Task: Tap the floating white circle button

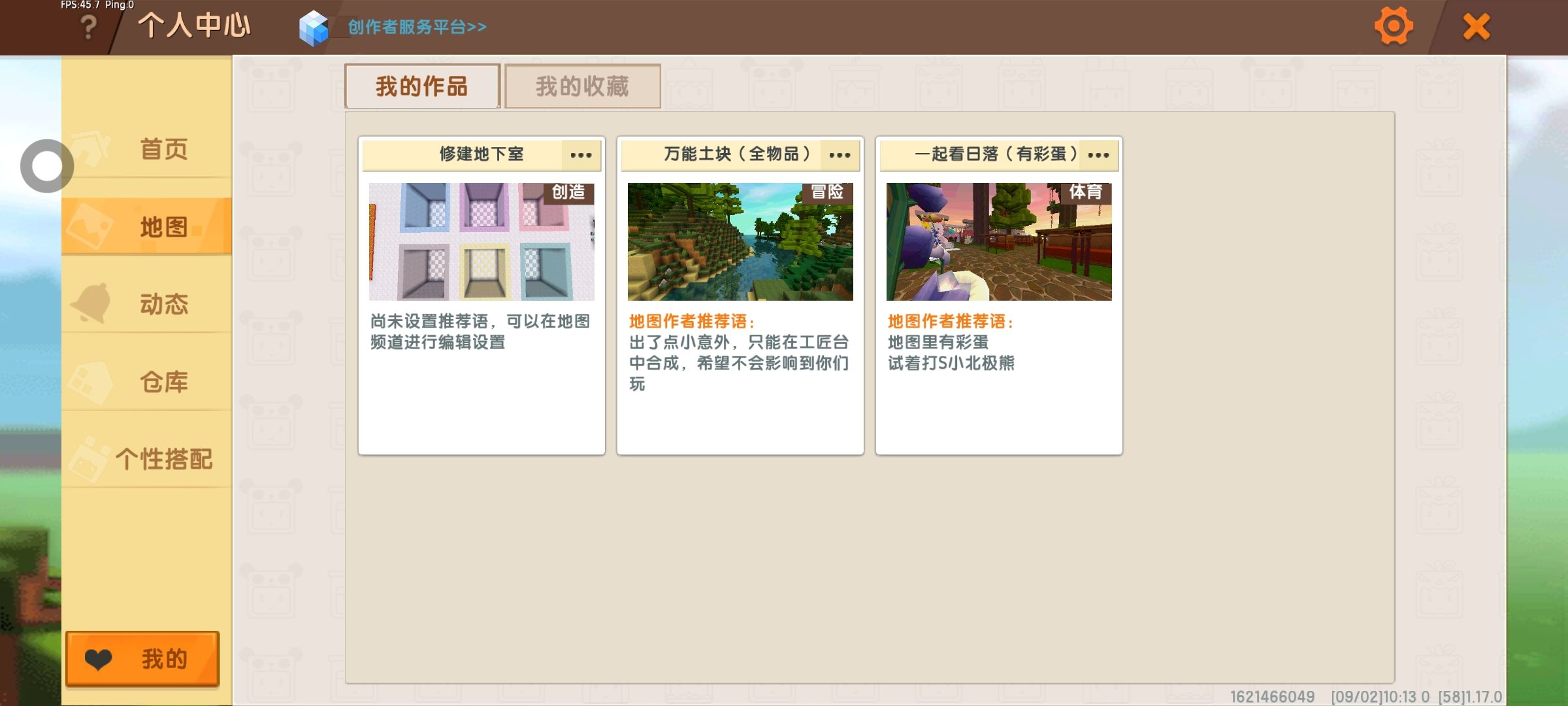Action: point(47,166)
